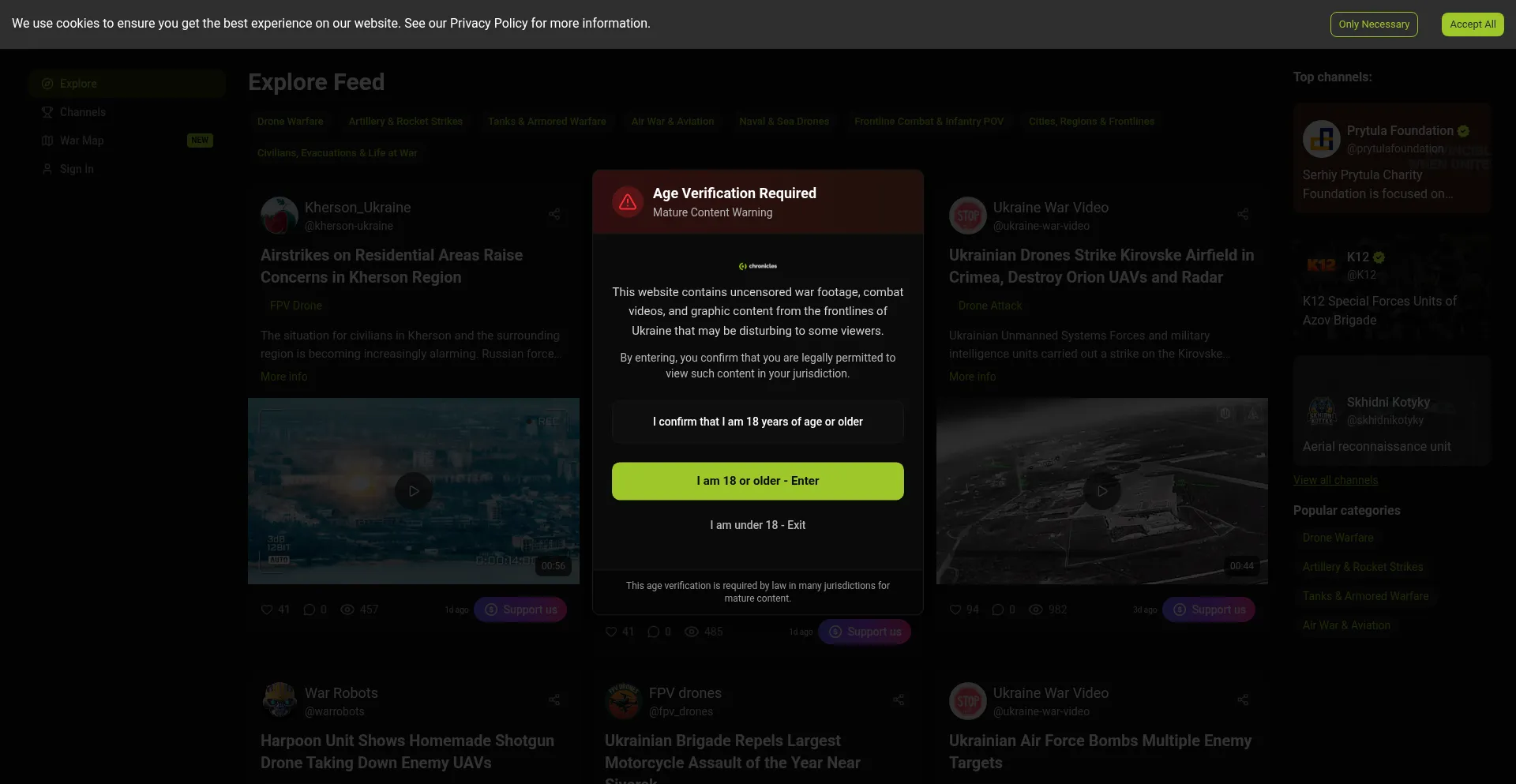Share the FPV drones post
Viewport: 1516px width, 784px height.
coord(899,700)
